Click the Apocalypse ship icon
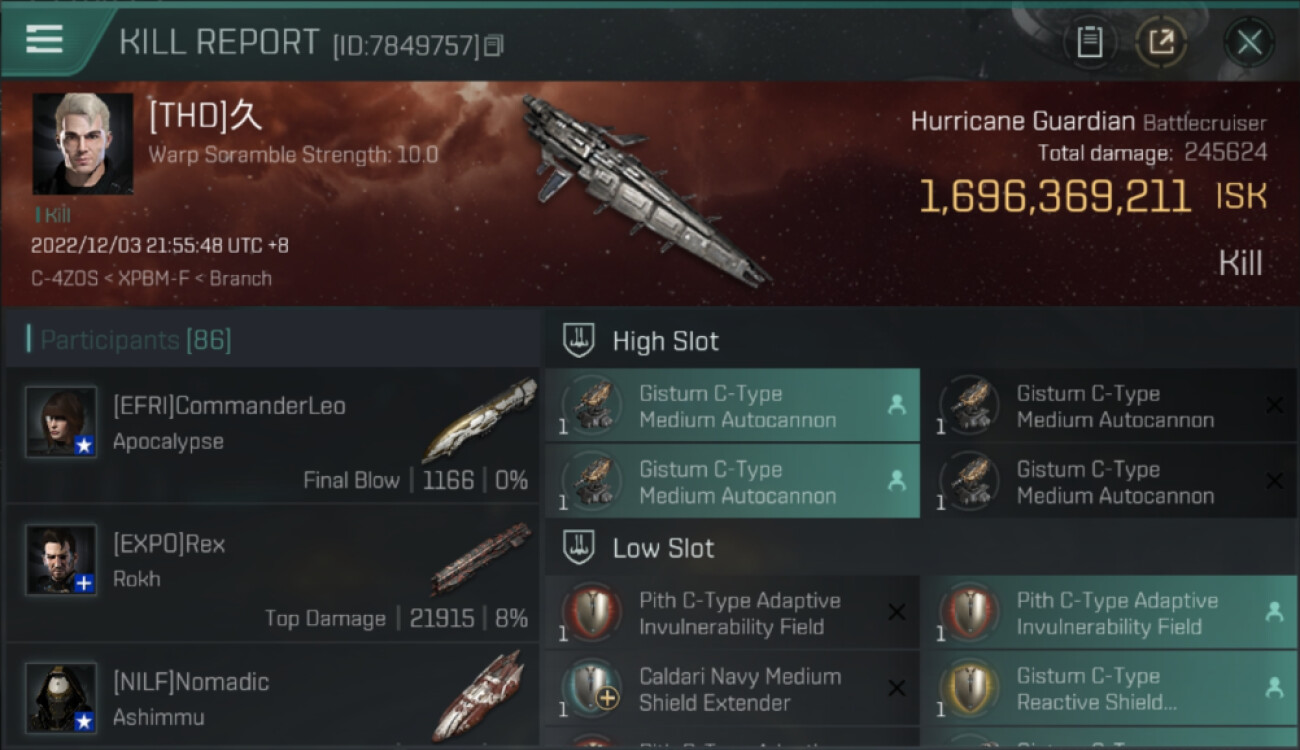The height and width of the screenshot is (750, 1300). click(x=480, y=420)
